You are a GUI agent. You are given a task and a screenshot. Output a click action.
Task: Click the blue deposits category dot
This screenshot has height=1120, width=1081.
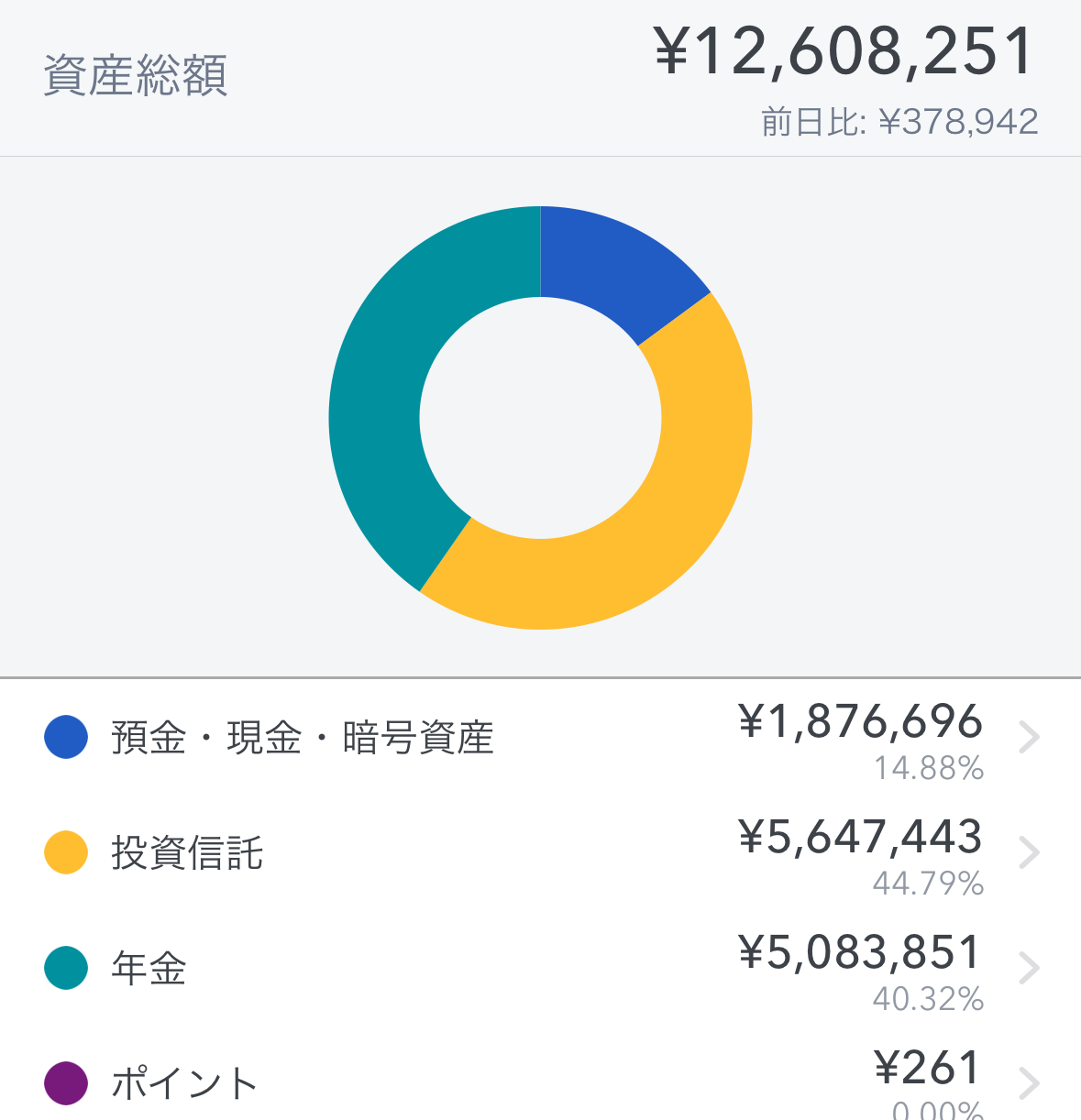(66, 737)
